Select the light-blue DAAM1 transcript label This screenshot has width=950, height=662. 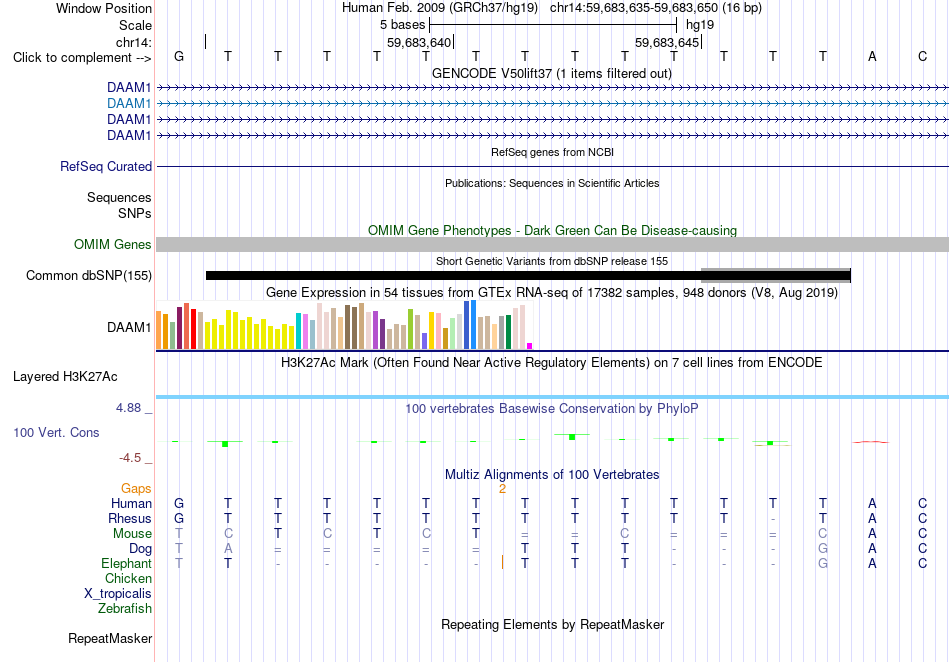[x=129, y=104]
